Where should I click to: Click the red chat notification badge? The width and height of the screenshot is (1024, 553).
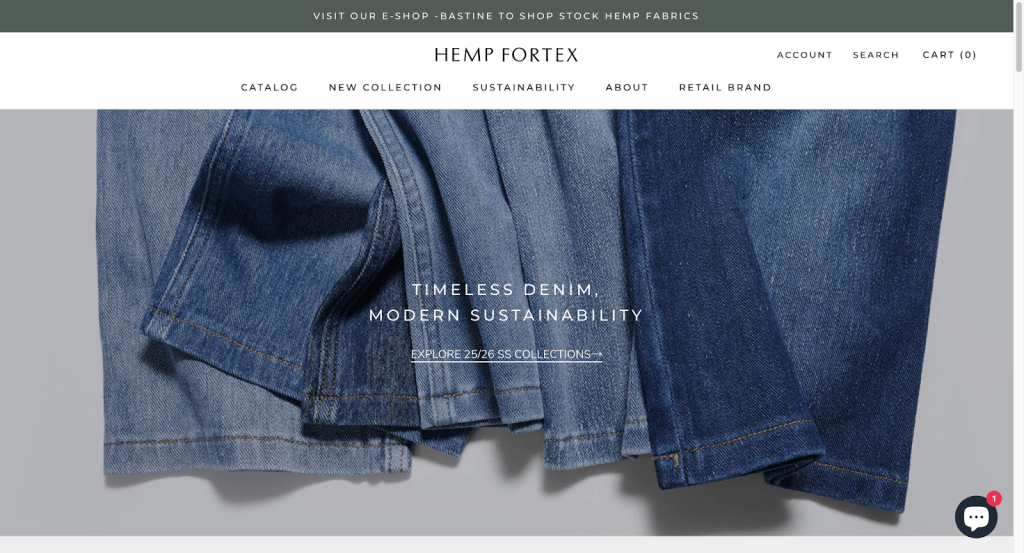pyautogui.click(x=993, y=499)
